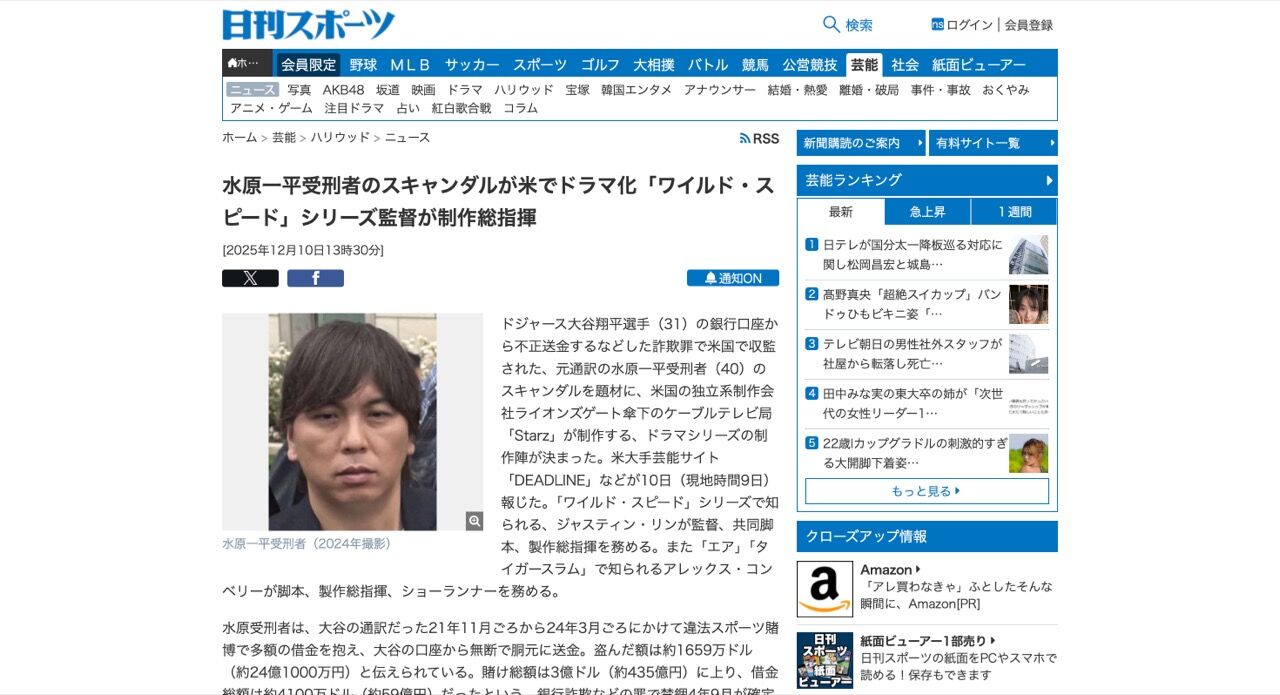1280x695 pixels.
Task: Expand 有料サイト一覧 menu
Action: tap(993, 143)
